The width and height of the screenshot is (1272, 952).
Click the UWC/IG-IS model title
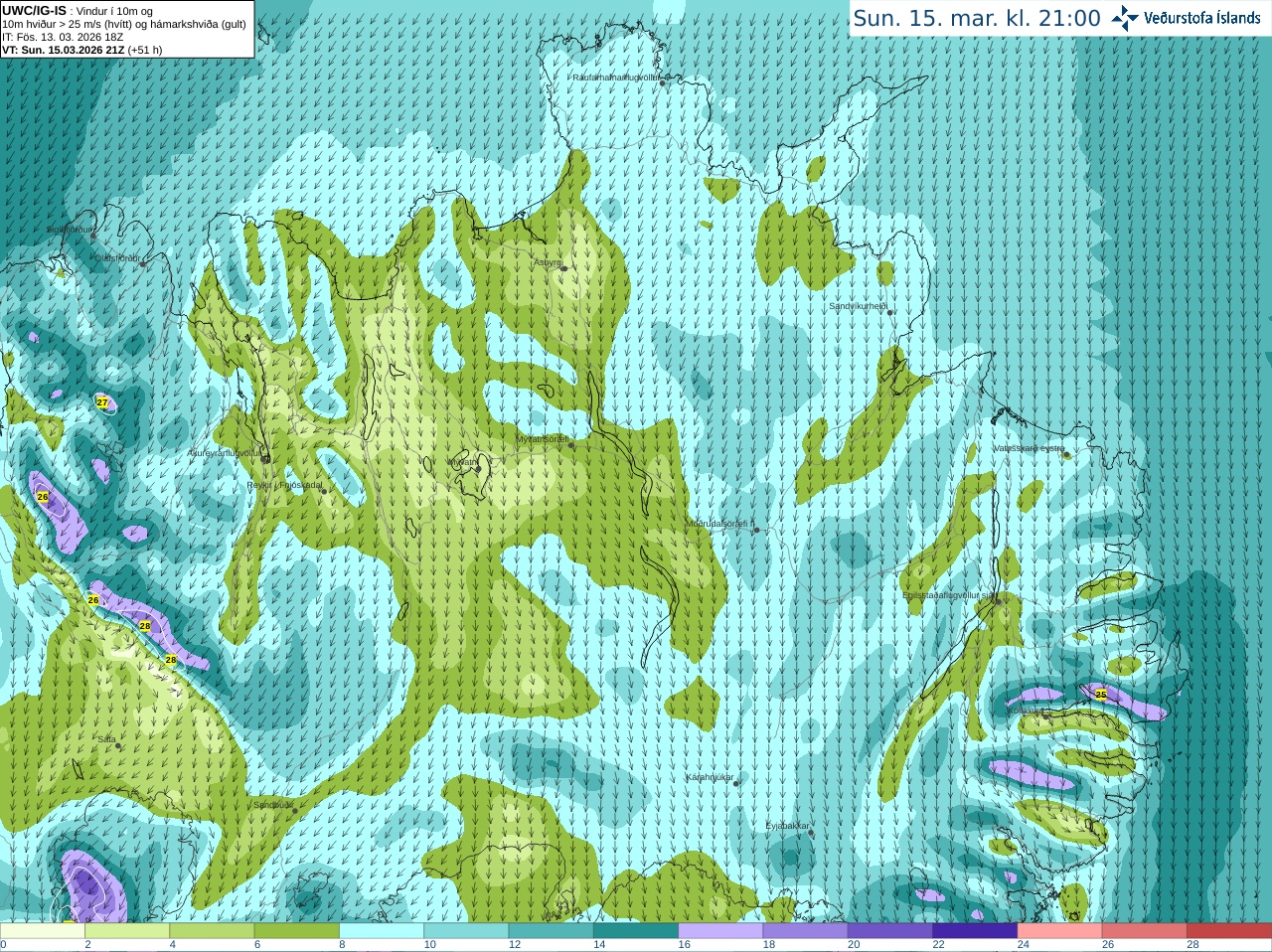pos(35,11)
